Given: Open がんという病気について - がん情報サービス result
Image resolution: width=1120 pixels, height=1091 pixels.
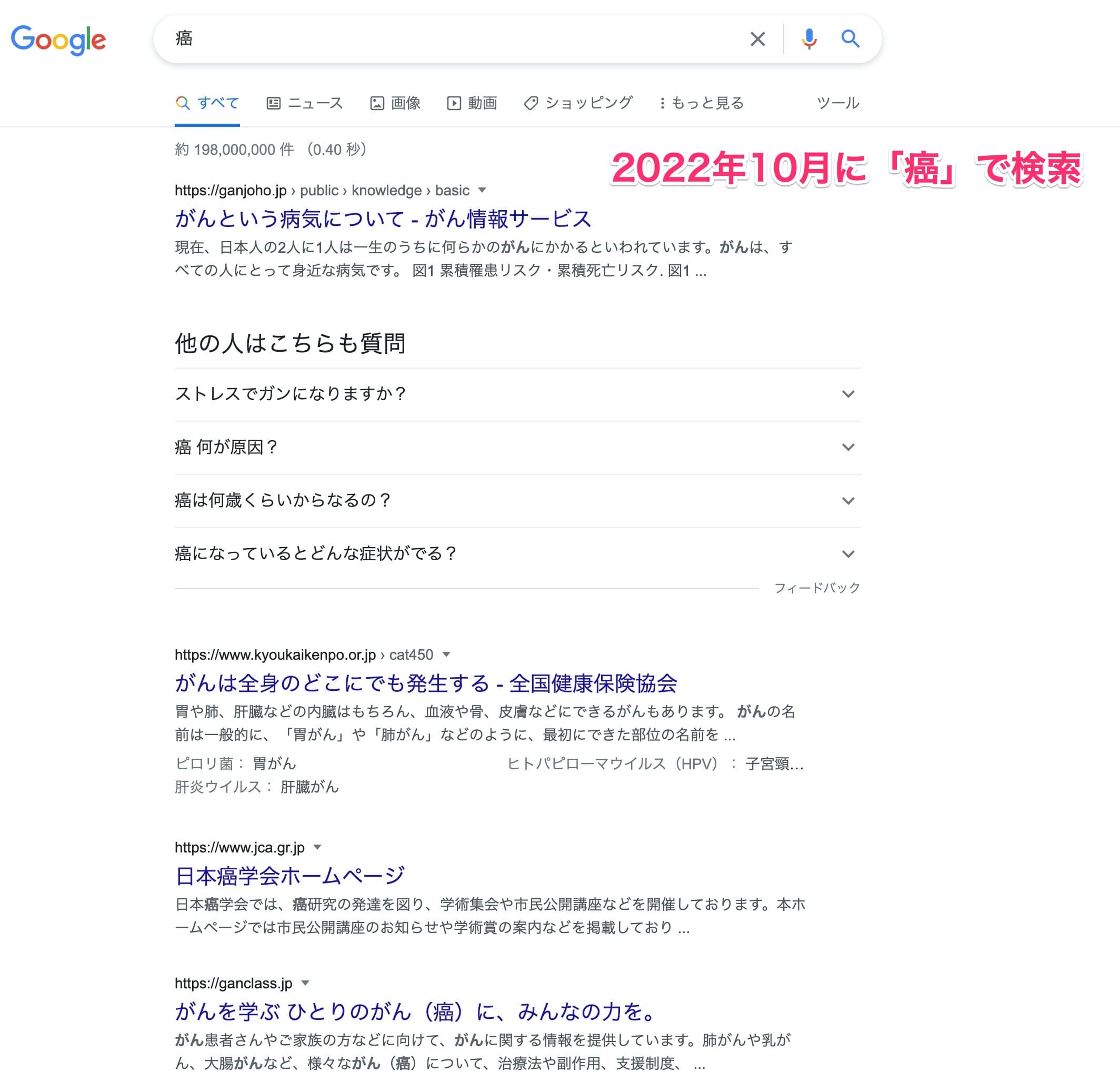Looking at the screenshot, I should click(x=383, y=219).
